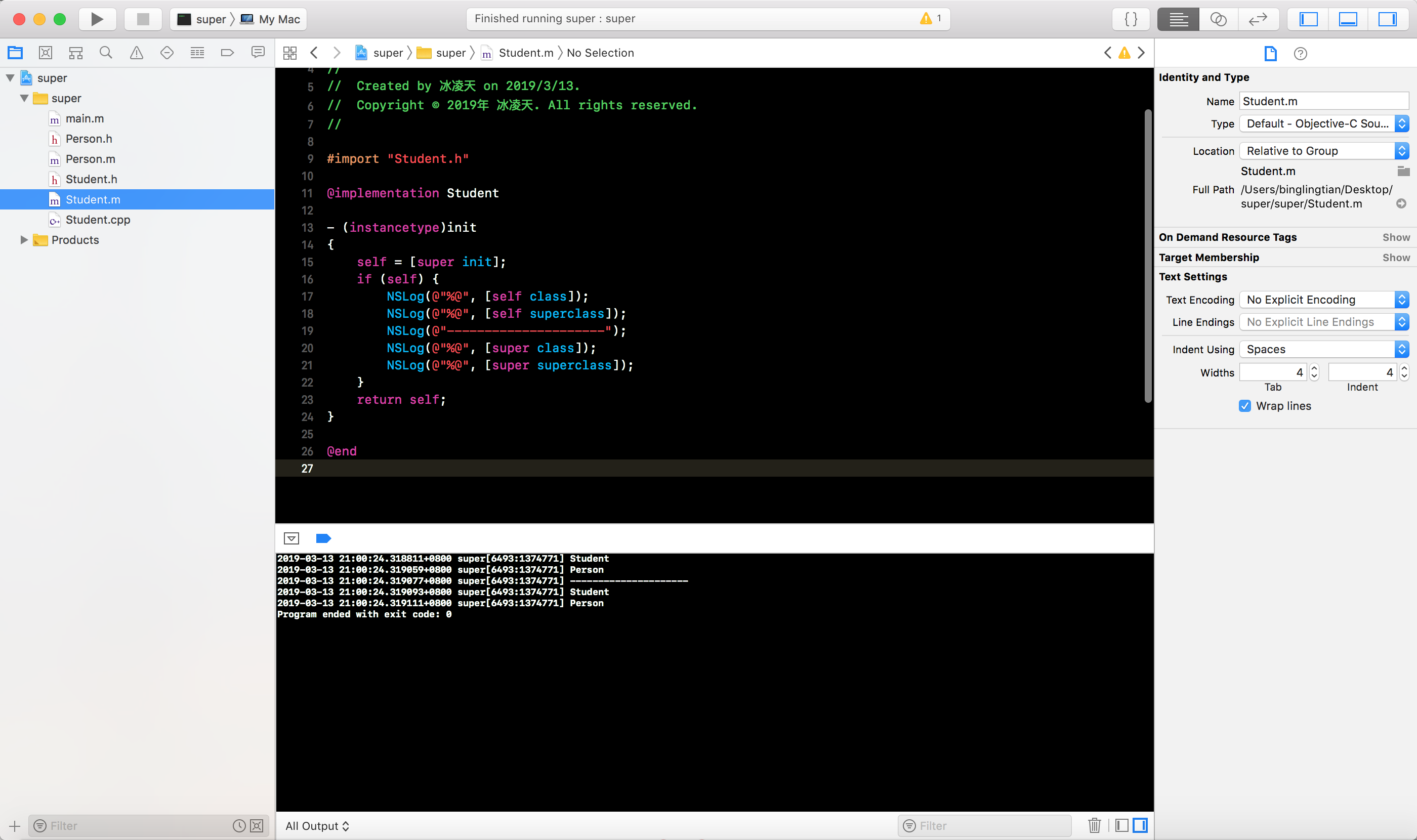Switch to the Assistant editor
The height and width of the screenshot is (840, 1417).
[1218, 19]
